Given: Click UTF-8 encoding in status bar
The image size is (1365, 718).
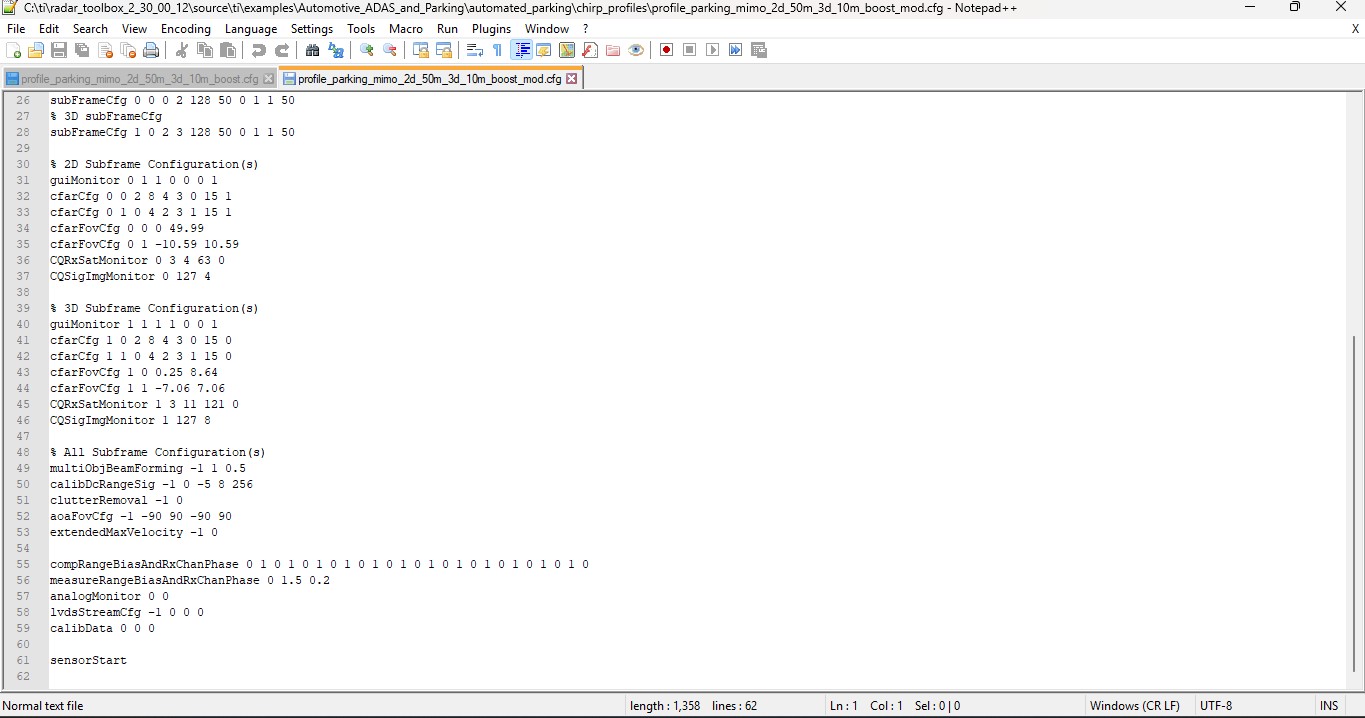Looking at the screenshot, I should coord(1216,706).
